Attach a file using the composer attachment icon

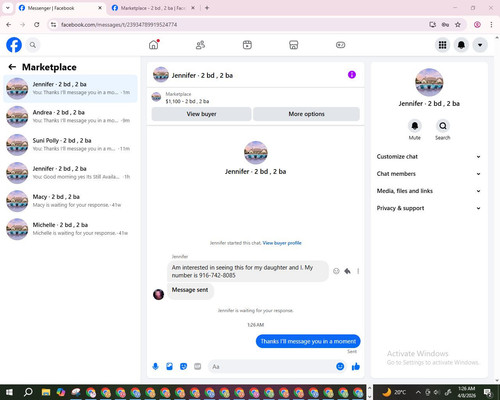pyautogui.click(x=169, y=367)
